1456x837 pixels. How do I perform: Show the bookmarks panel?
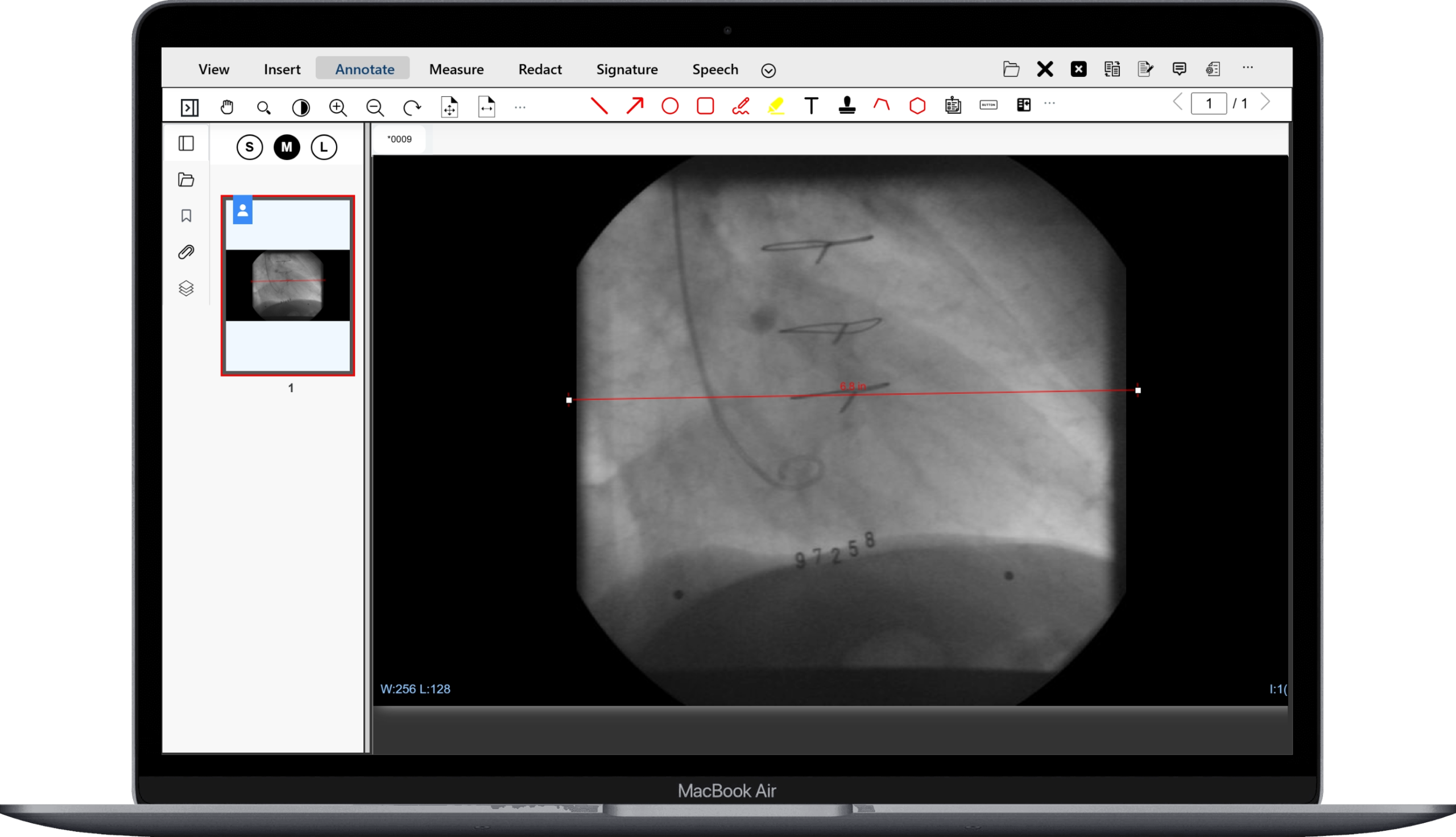(x=186, y=216)
